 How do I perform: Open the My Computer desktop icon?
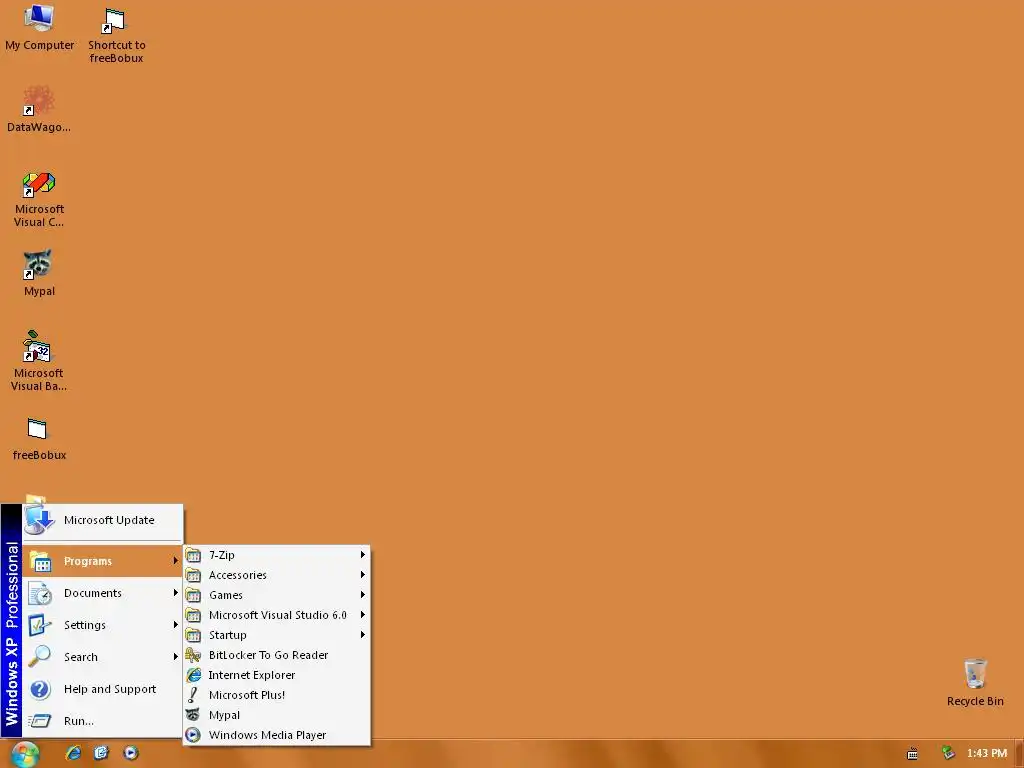39,27
